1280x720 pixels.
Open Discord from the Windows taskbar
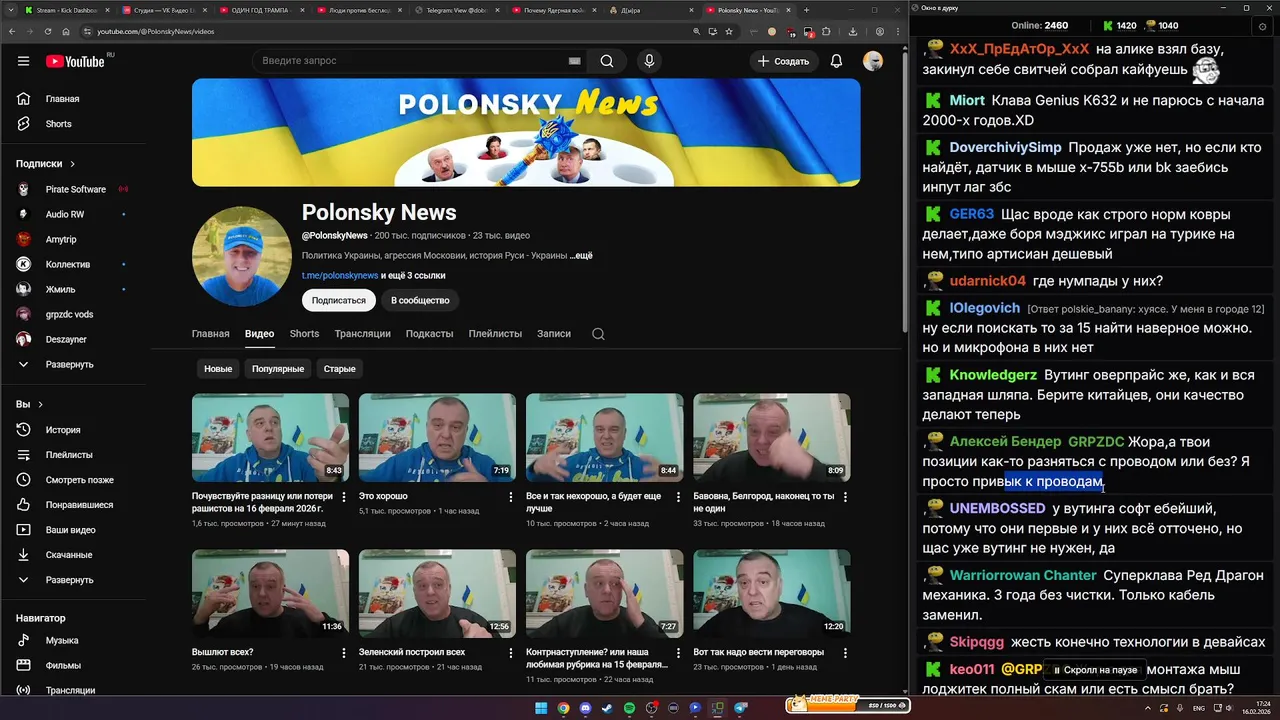585,708
